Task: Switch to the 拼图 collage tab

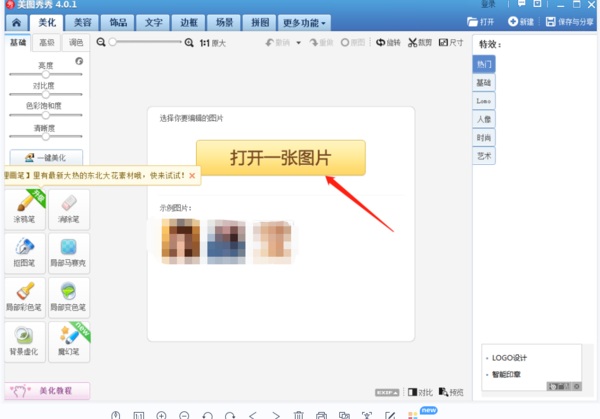Action: point(260,23)
